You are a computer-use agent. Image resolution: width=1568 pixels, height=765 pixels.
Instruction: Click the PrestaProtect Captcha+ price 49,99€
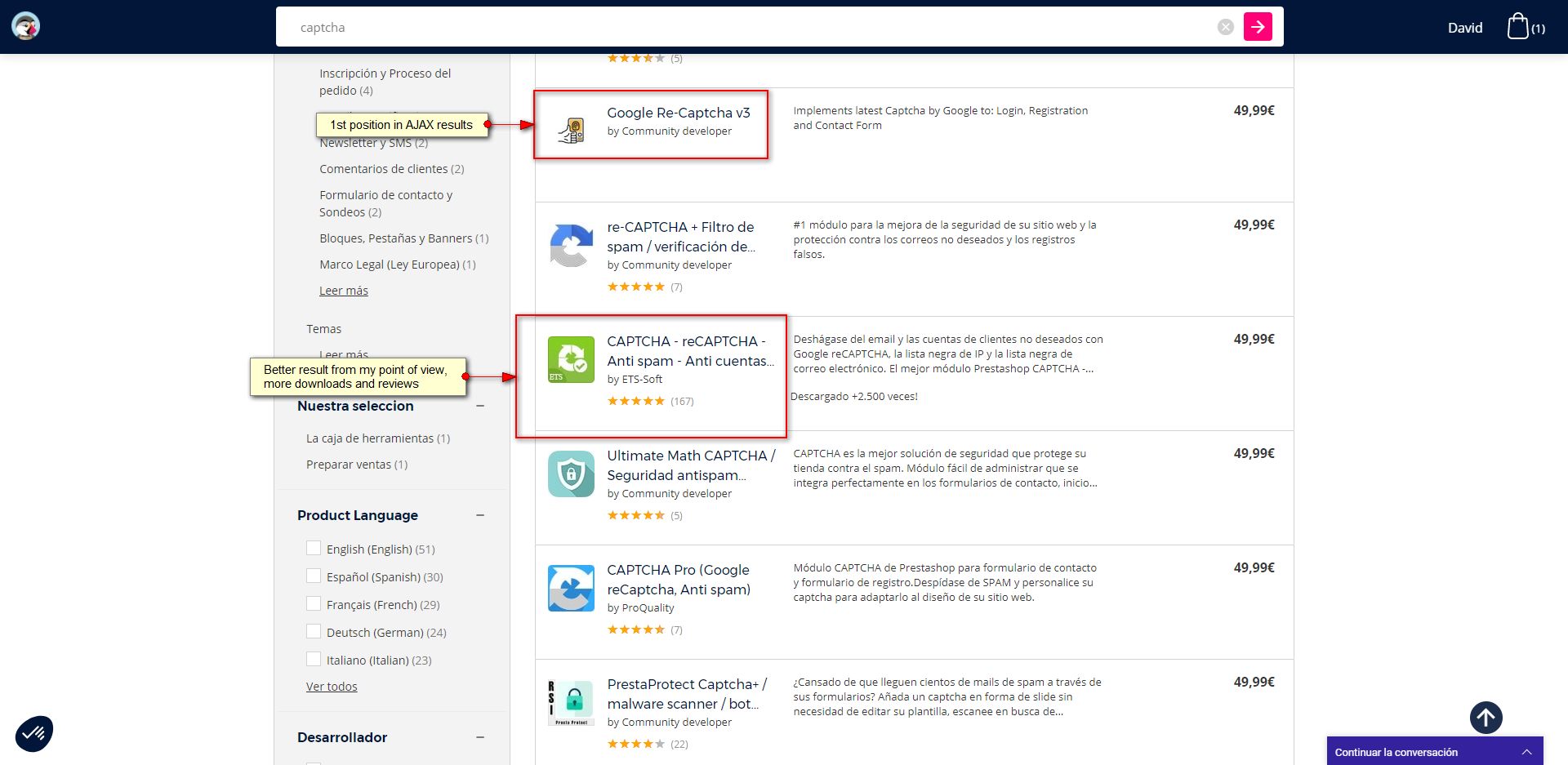(1254, 683)
